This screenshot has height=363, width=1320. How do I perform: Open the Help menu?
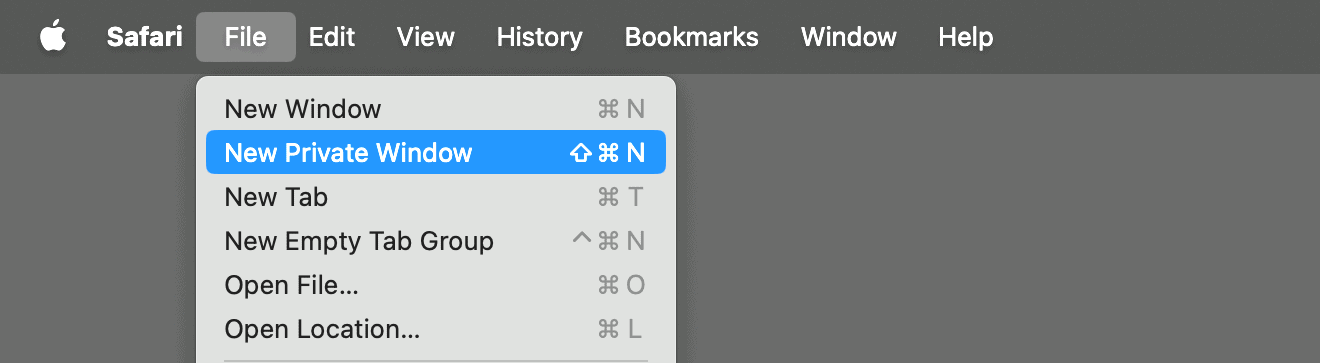966,37
